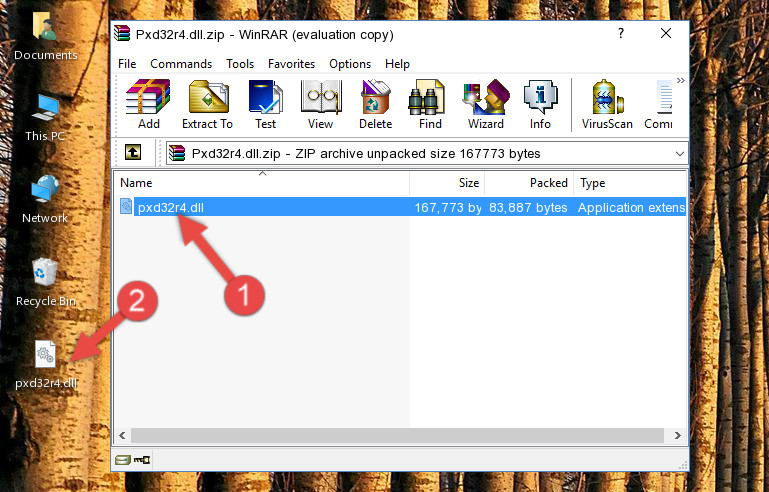
Task: Open the File menu
Action: pos(127,64)
